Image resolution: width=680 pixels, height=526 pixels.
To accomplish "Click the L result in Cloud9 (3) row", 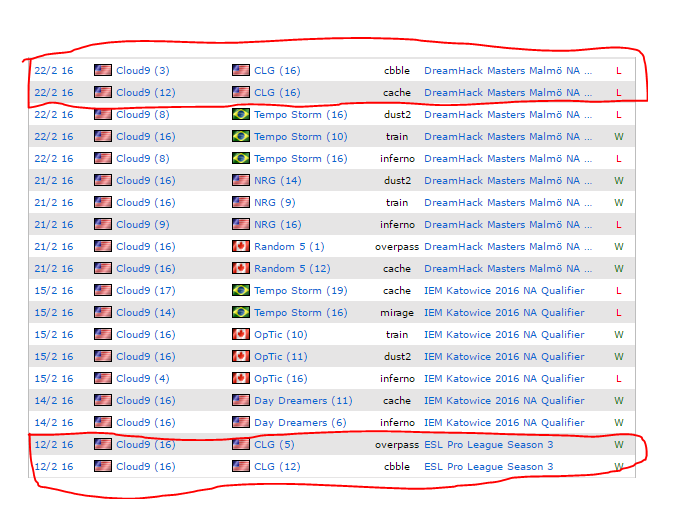I will [619, 71].
